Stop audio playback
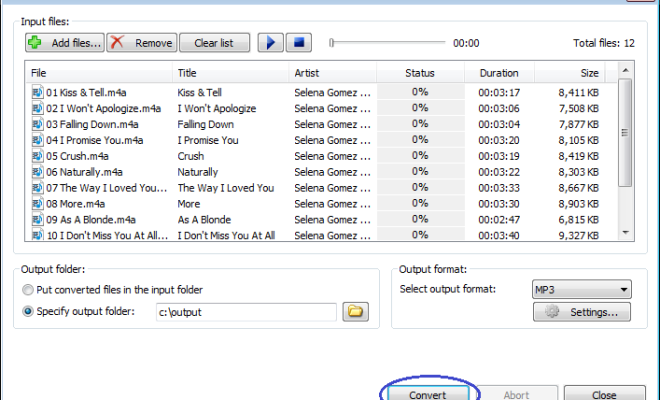 click(298, 43)
